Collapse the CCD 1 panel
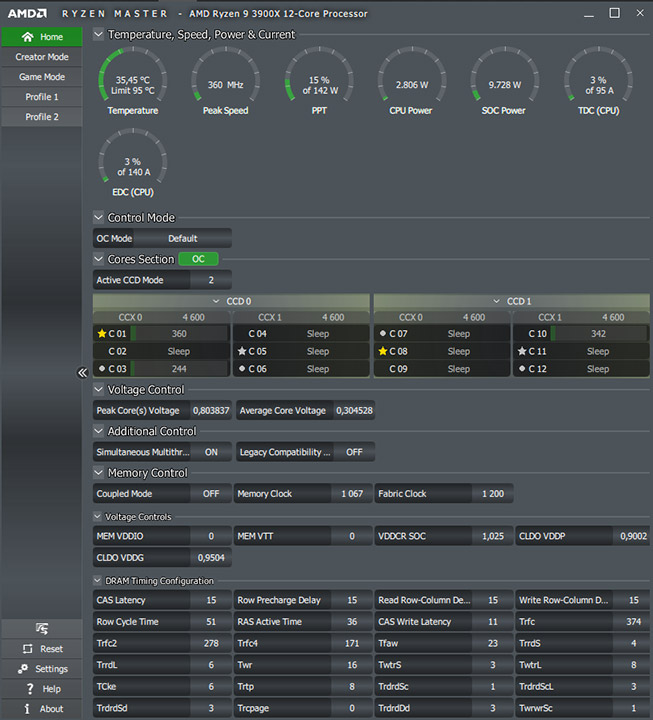653x720 pixels. [496, 301]
